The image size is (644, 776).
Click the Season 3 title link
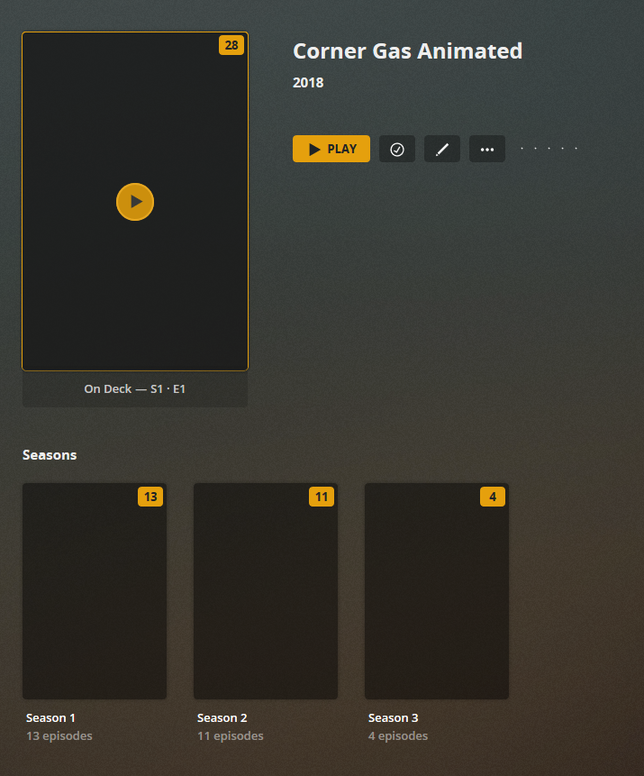pyautogui.click(x=393, y=718)
